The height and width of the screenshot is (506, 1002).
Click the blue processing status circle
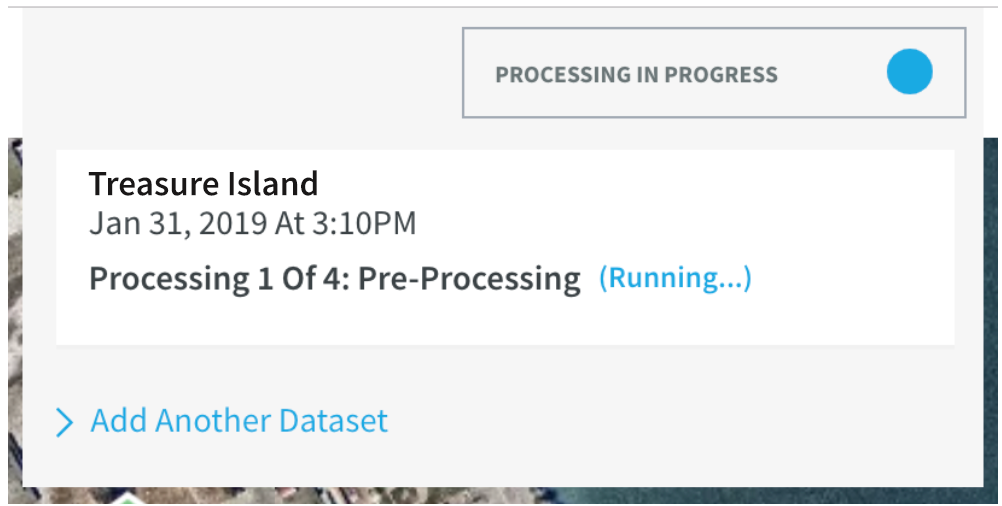[909, 72]
